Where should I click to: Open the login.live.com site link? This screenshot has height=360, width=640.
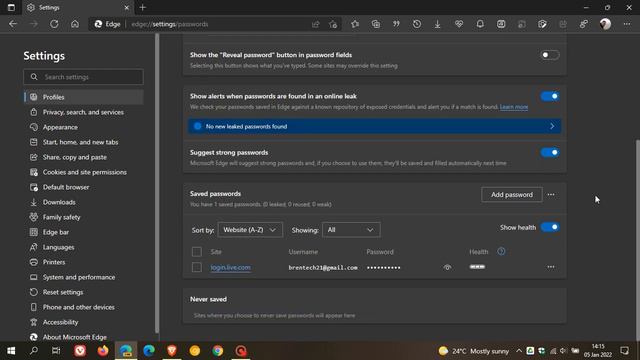(x=231, y=267)
